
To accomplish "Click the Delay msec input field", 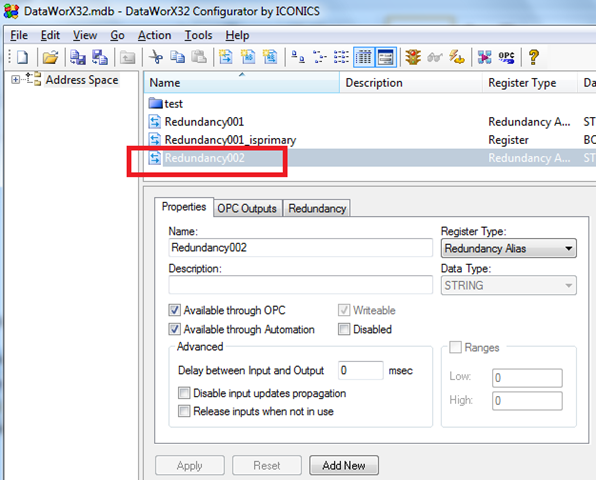I will [x=360, y=370].
